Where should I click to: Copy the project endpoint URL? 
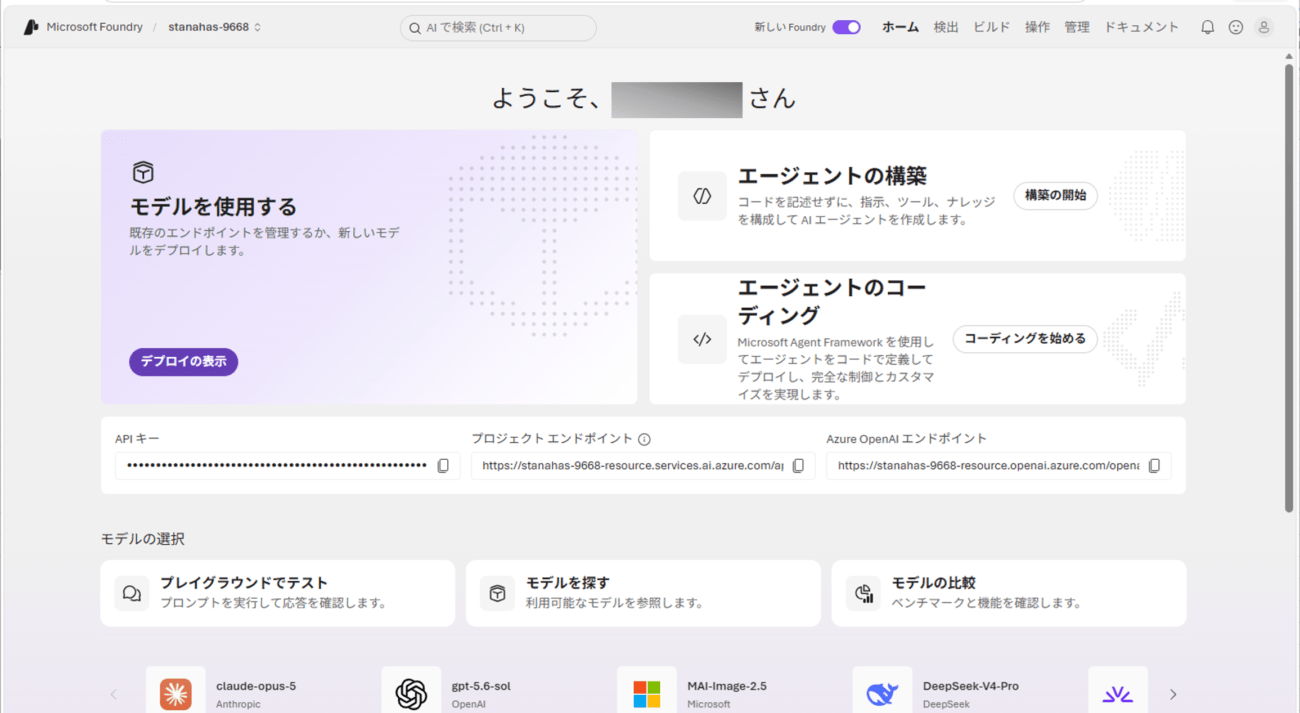point(798,466)
